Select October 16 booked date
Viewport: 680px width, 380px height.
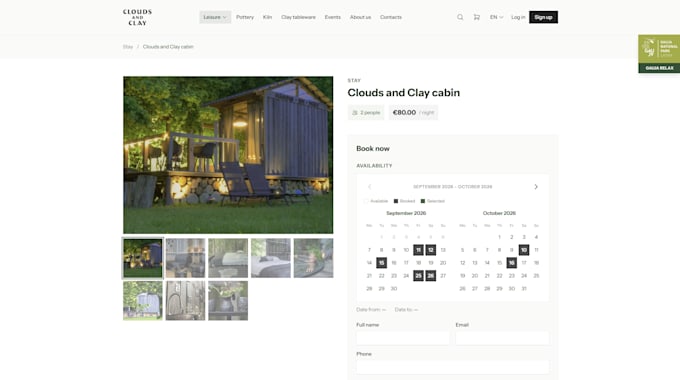click(x=512, y=263)
